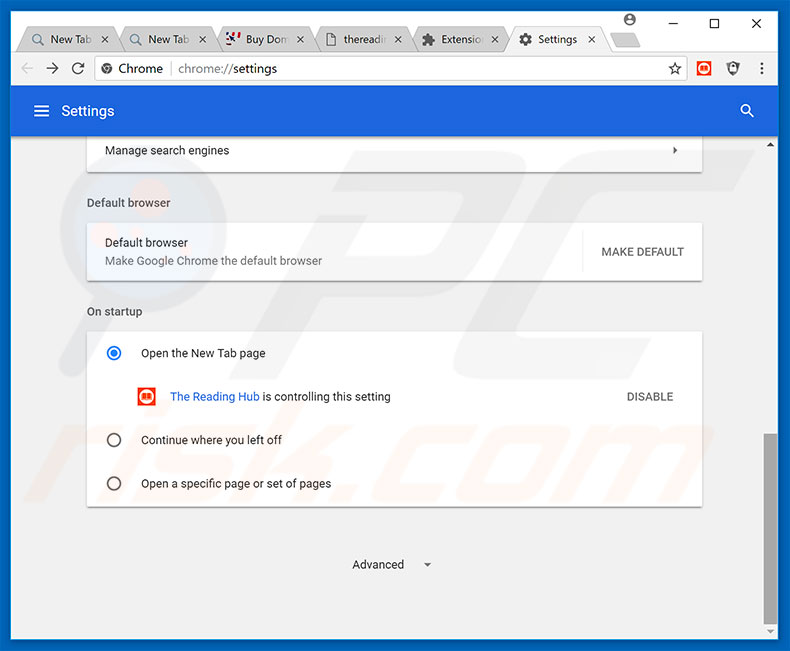Click the Chrome profile avatar icon
This screenshot has width=790, height=651.
pos(630,20)
